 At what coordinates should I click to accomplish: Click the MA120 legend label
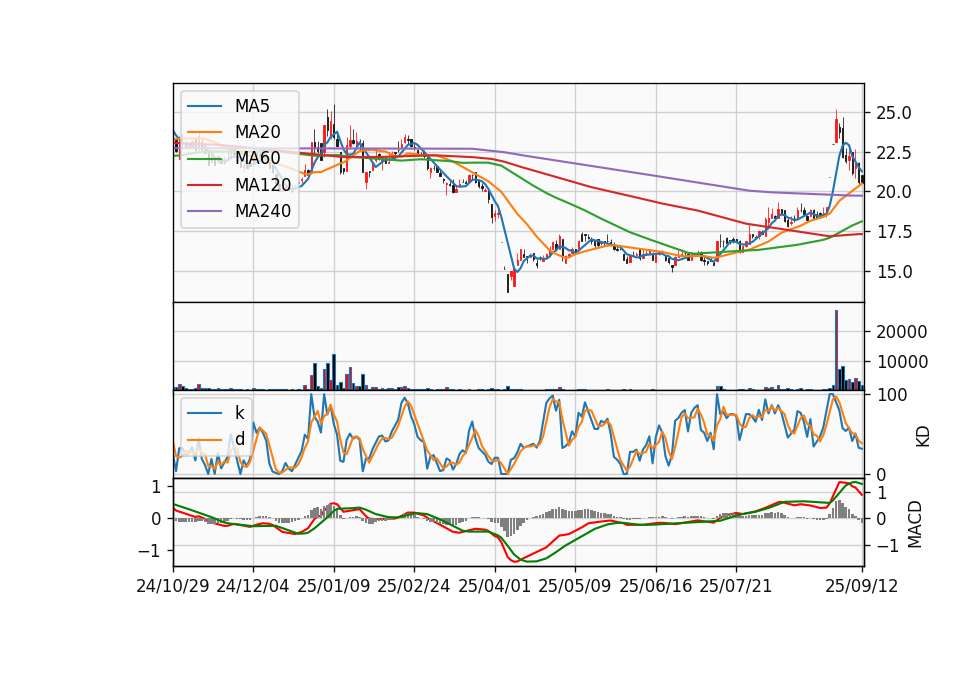click(x=263, y=185)
